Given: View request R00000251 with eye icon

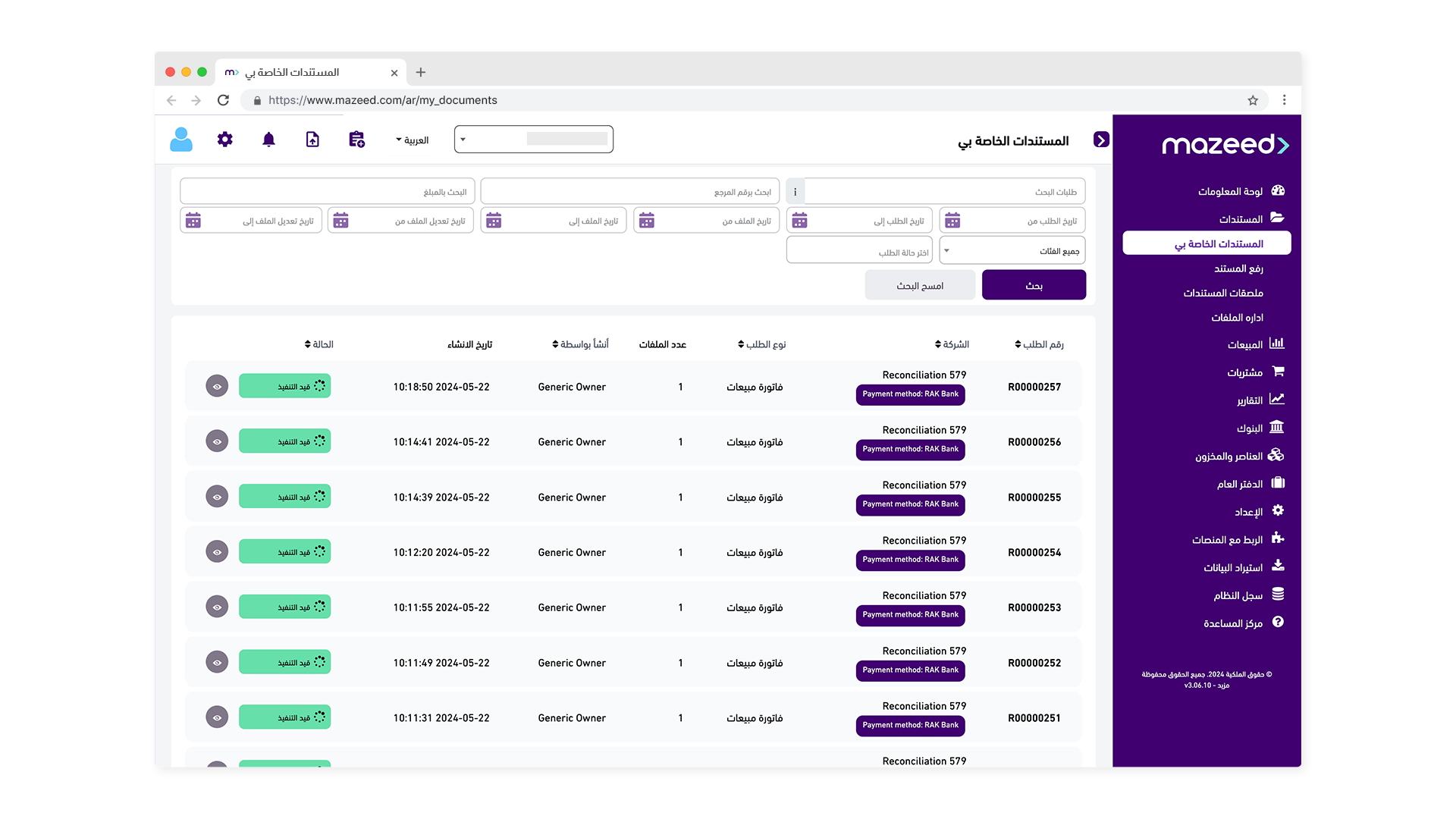Looking at the screenshot, I should tap(217, 717).
